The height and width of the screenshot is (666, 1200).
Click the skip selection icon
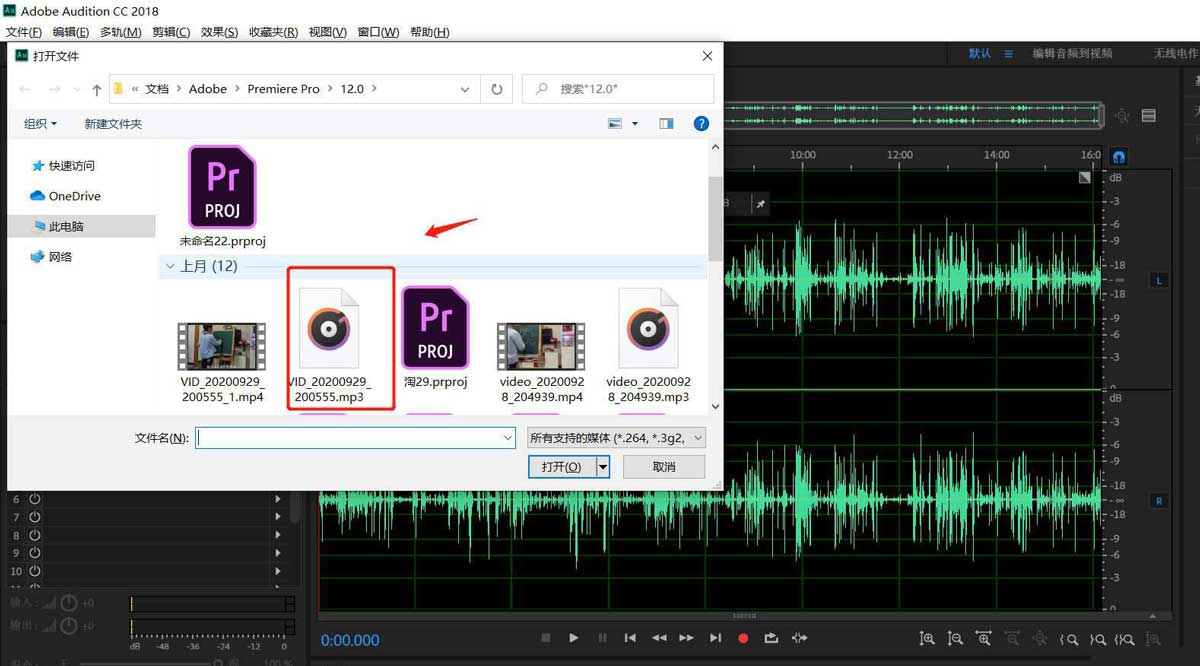pyautogui.click(x=799, y=638)
